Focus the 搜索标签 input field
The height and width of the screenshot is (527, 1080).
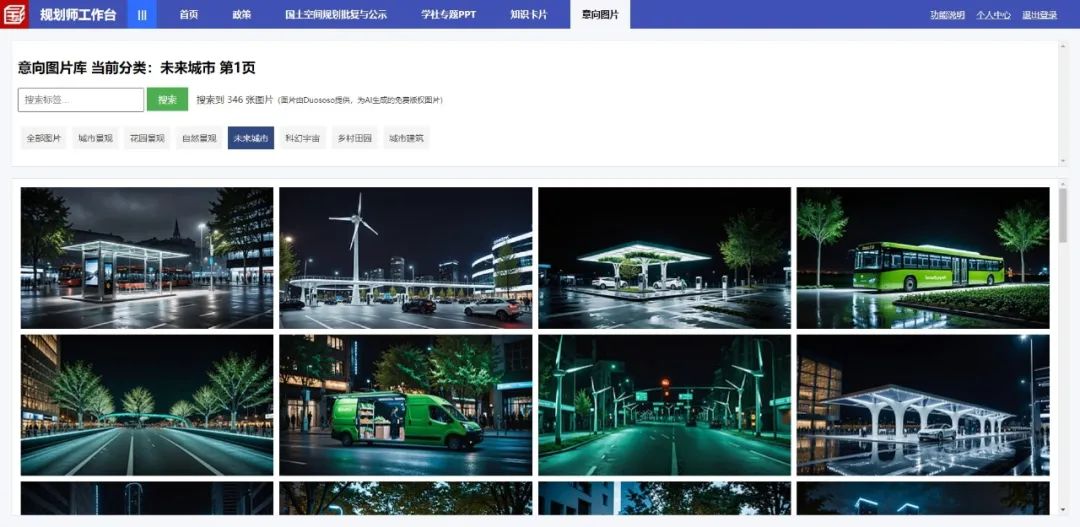pos(81,100)
